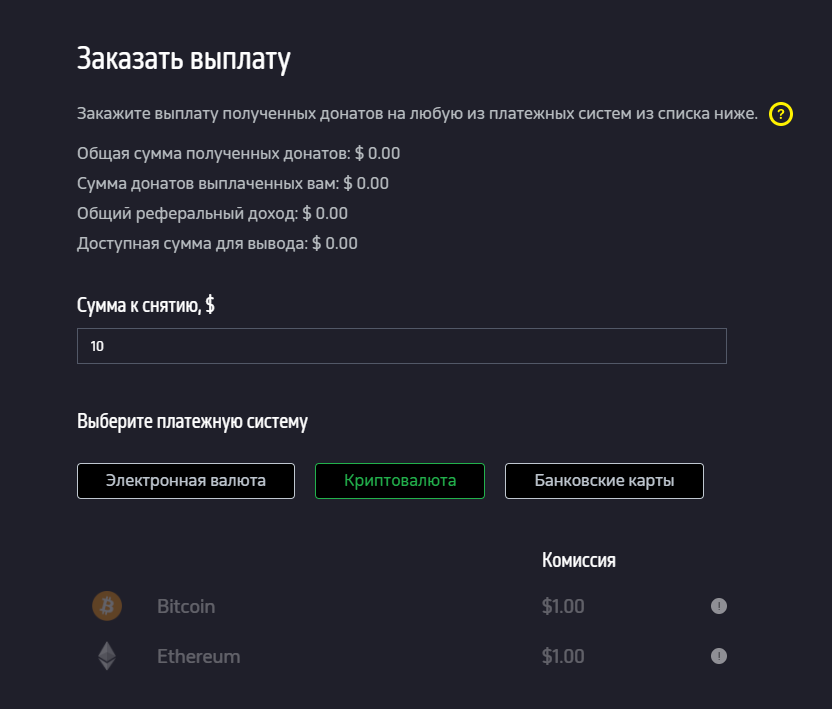This screenshot has width=832, height=709.
Task: Choose Bitcoin as the payout method
Action: pyautogui.click(x=186, y=606)
